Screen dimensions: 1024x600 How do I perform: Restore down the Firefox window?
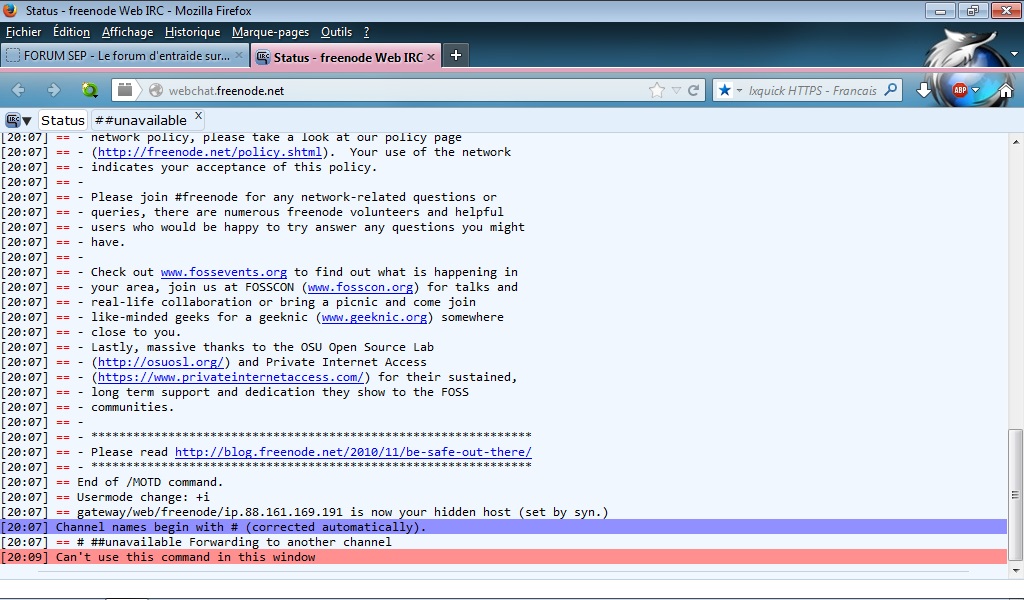click(972, 10)
